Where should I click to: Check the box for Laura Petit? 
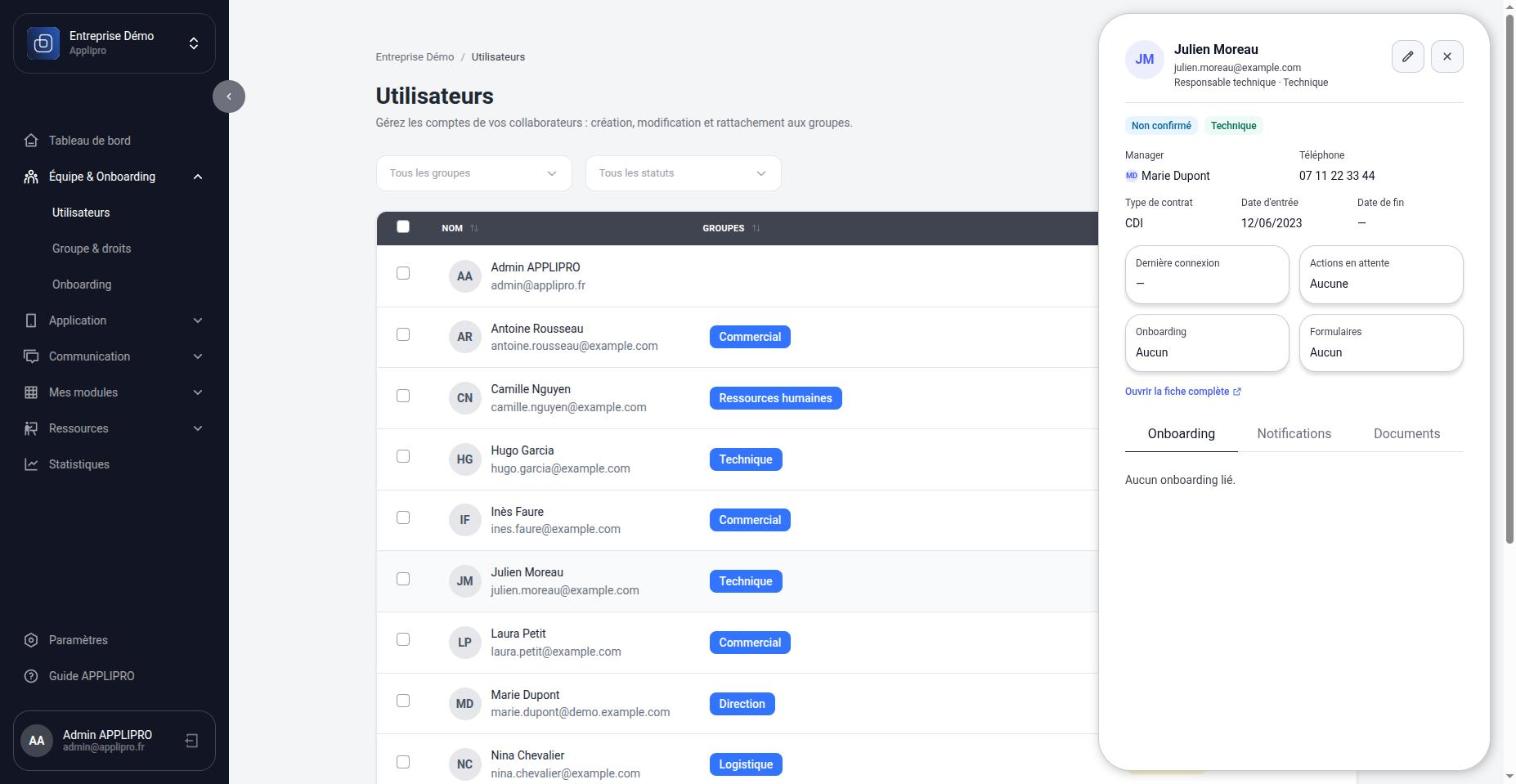point(403,640)
